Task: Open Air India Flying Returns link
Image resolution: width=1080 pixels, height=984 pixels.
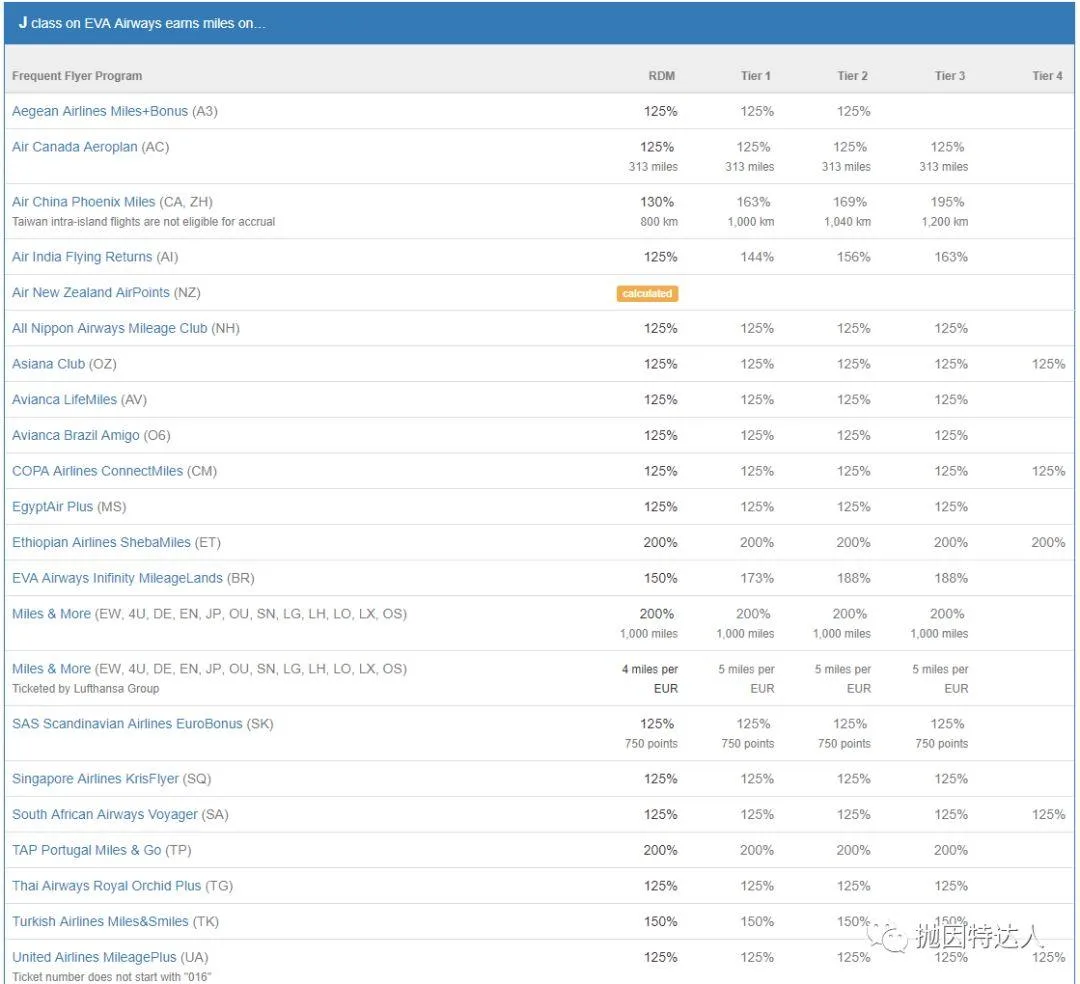Action: tap(82, 257)
